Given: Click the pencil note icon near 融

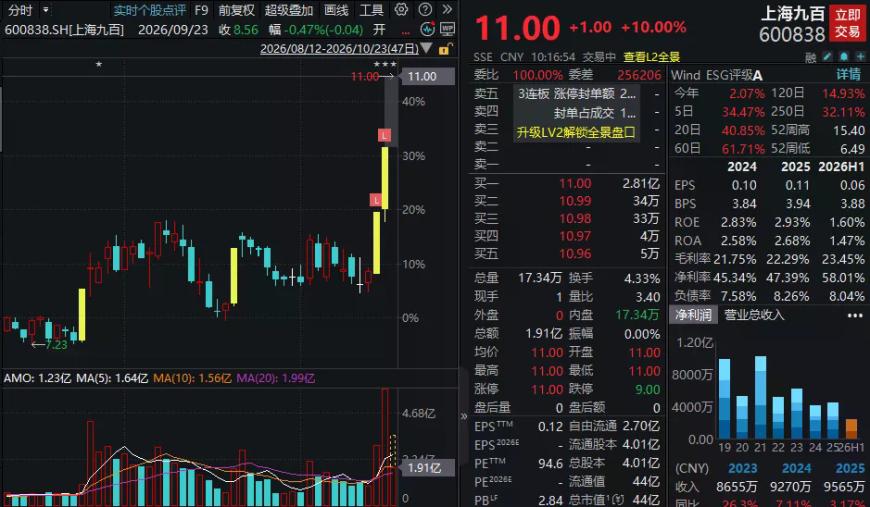Looking at the screenshot, I should 827,57.
